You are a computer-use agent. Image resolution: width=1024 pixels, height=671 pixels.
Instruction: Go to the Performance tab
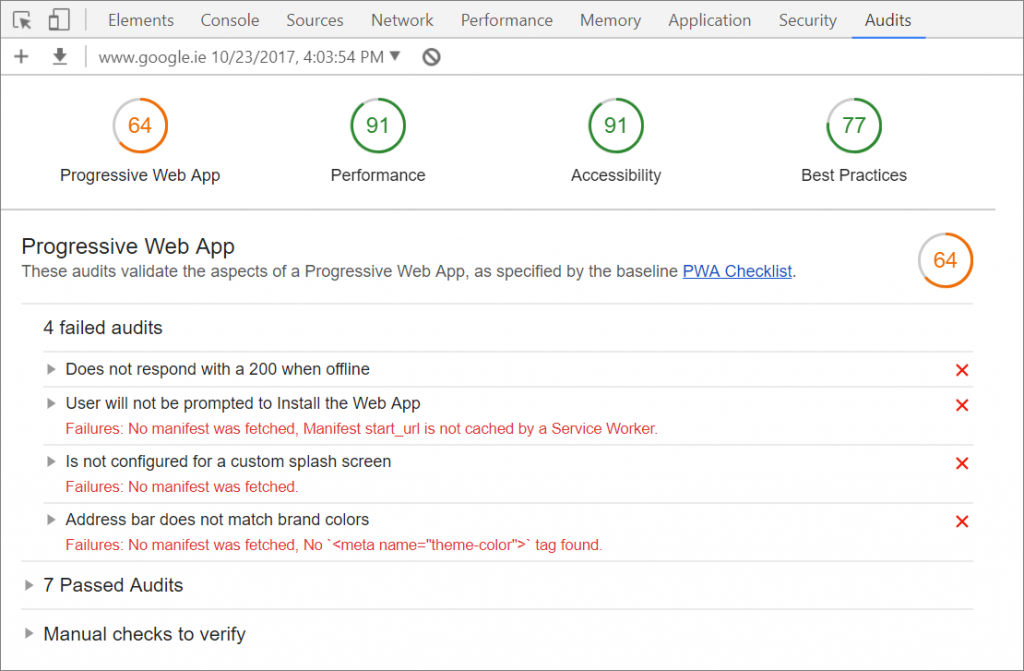click(x=507, y=20)
